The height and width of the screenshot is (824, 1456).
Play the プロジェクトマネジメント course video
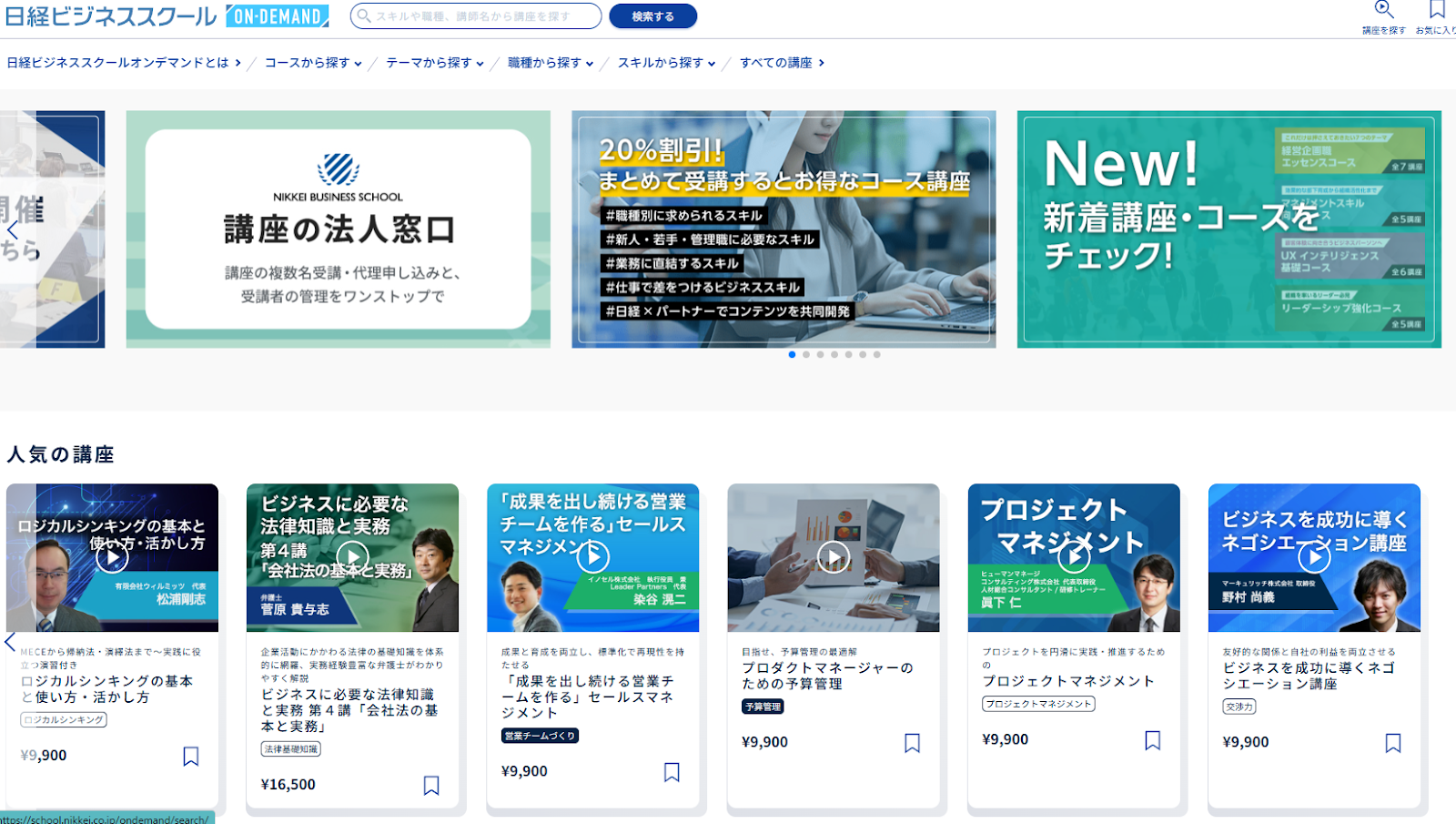coord(1075,556)
